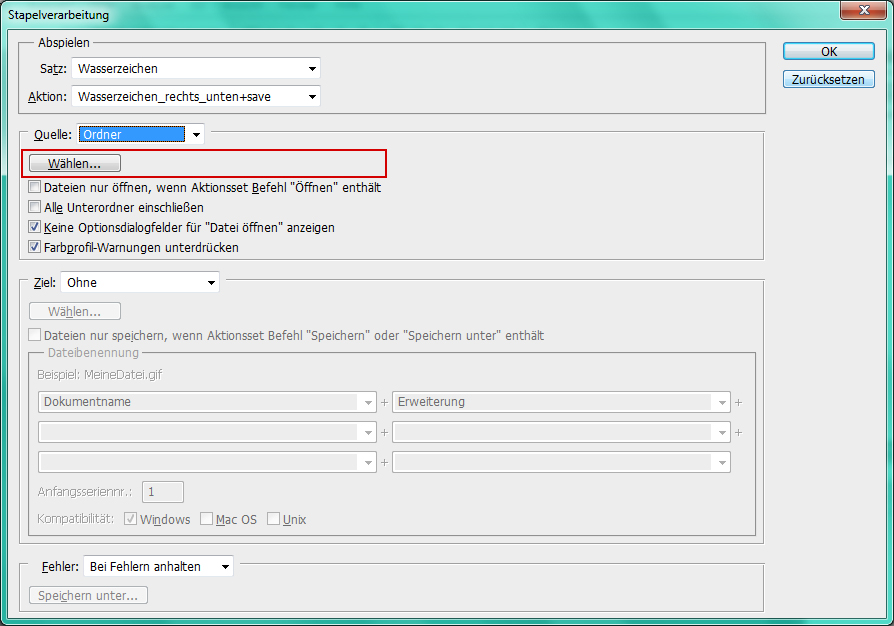Click the Abspielen group label
Image resolution: width=894 pixels, height=626 pixels.
pos(64,43)
